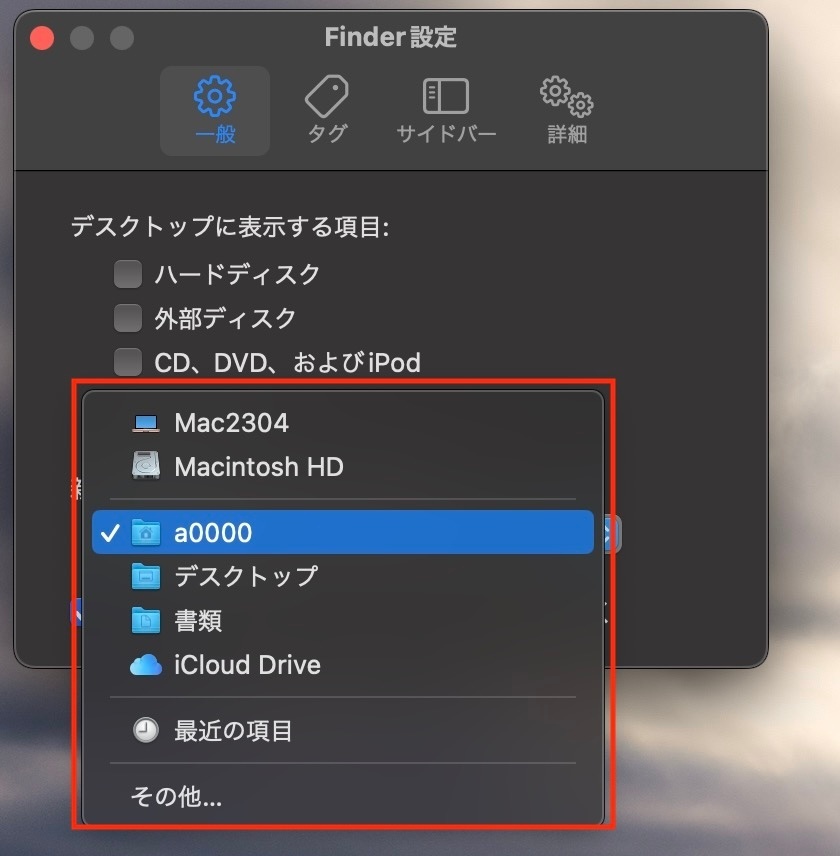Click the a0000 home folder icon
This screenshot has height=856, width=840.
(x=146, y=532)
